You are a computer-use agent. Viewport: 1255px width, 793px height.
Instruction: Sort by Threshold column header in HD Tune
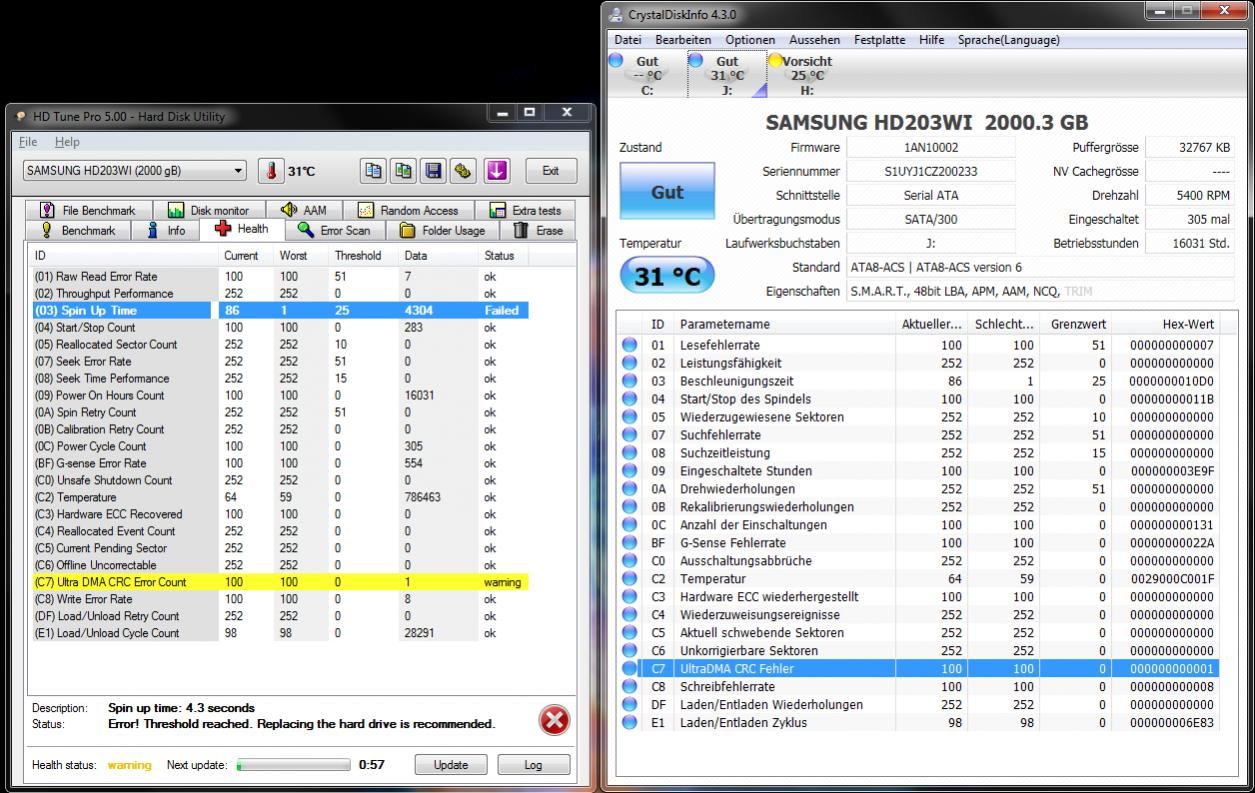(357, 255)
